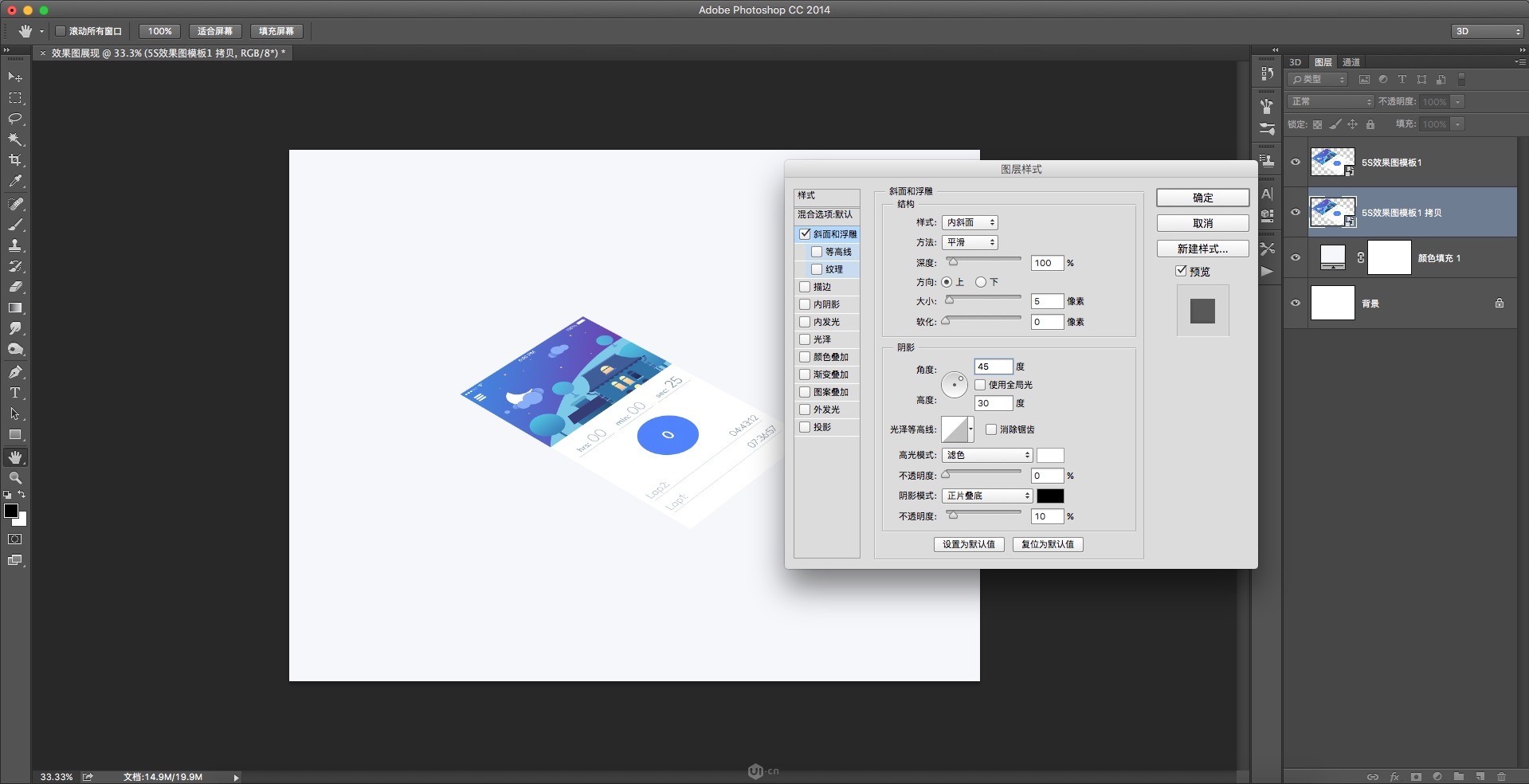Select the Dodge tool
The width and height of the screenshot is (1529, 784).
pos(15,349)
